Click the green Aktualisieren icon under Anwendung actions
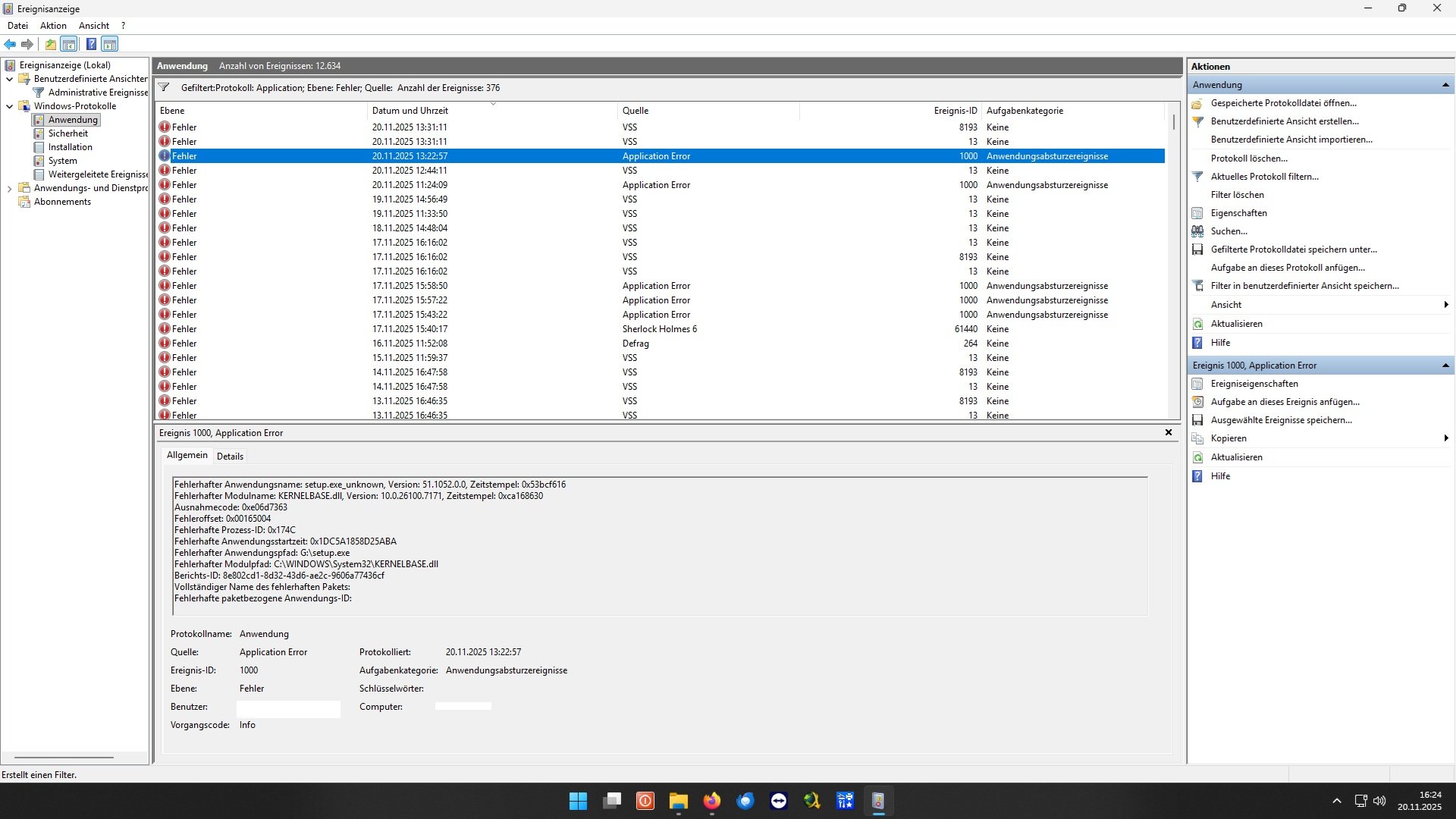 (1197, 324)
